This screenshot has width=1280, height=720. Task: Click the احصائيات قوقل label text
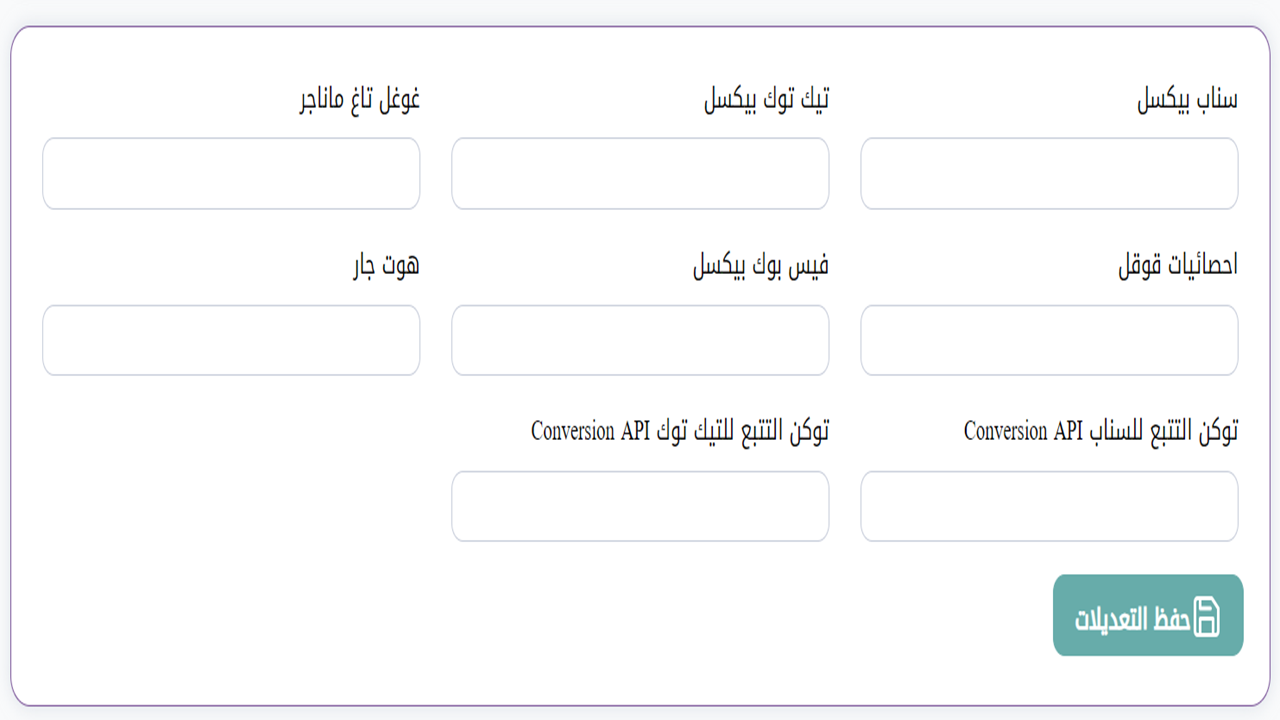coord(1178,265)
